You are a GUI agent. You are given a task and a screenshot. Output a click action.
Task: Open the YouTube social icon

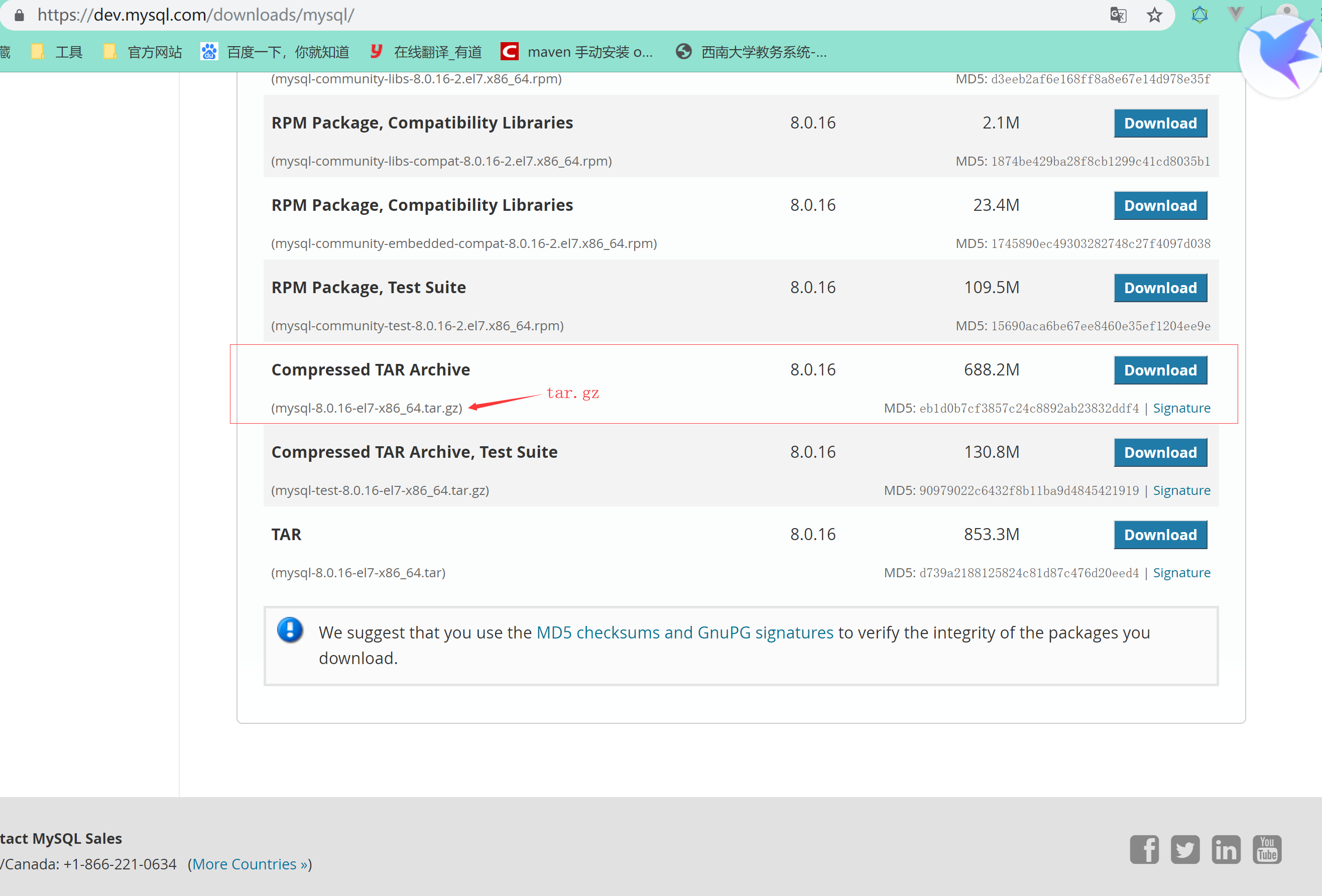click(x=1267, y=849)
